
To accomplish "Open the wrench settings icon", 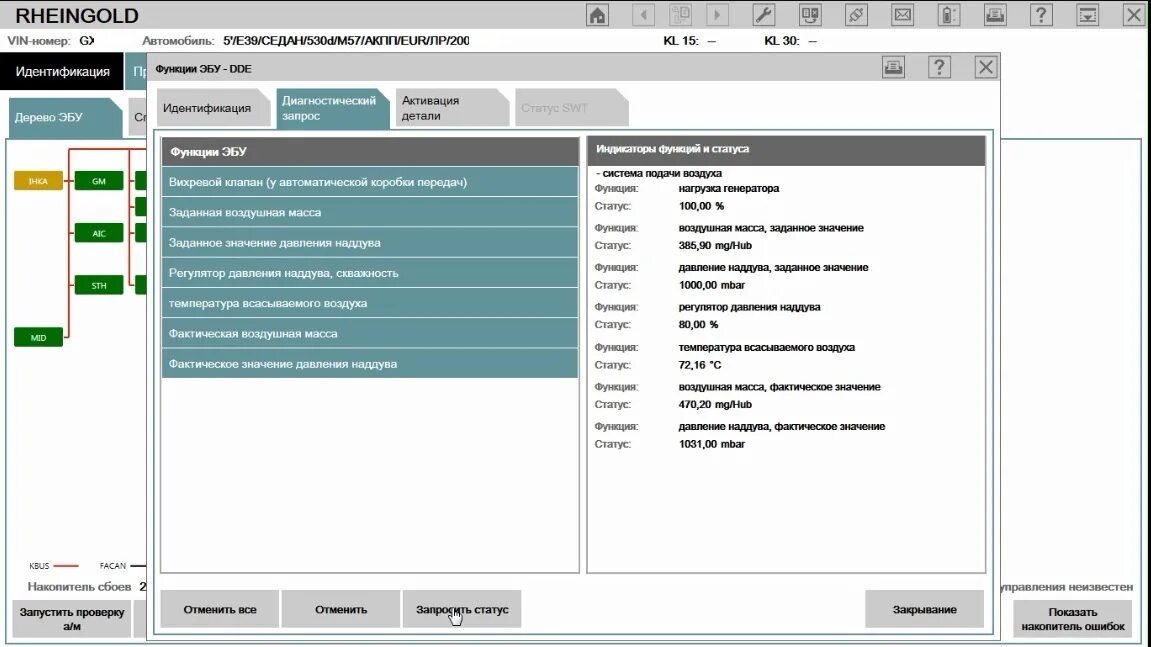I will pos(763,15).
